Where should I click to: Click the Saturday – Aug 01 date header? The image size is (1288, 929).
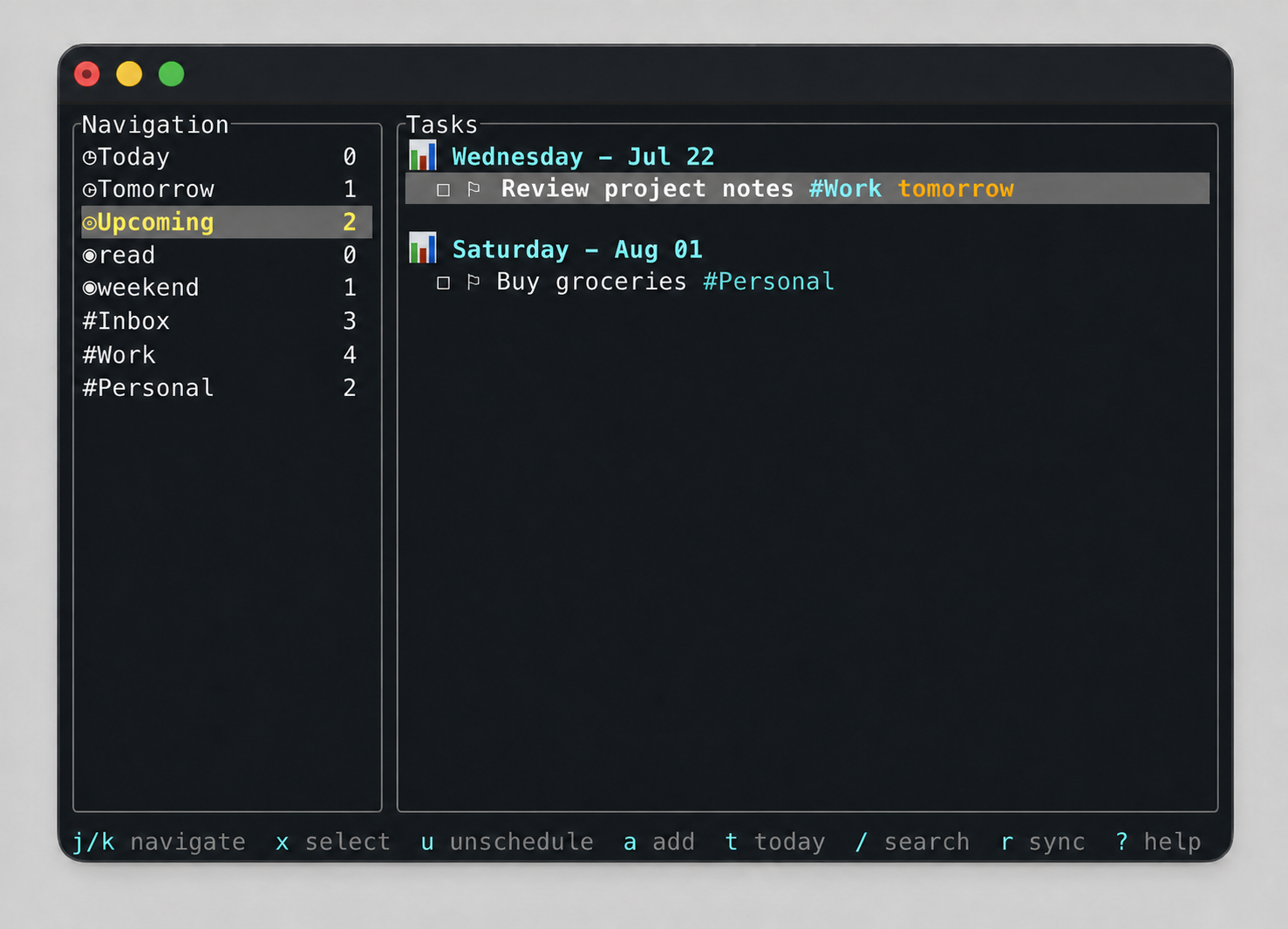[577, 249]
